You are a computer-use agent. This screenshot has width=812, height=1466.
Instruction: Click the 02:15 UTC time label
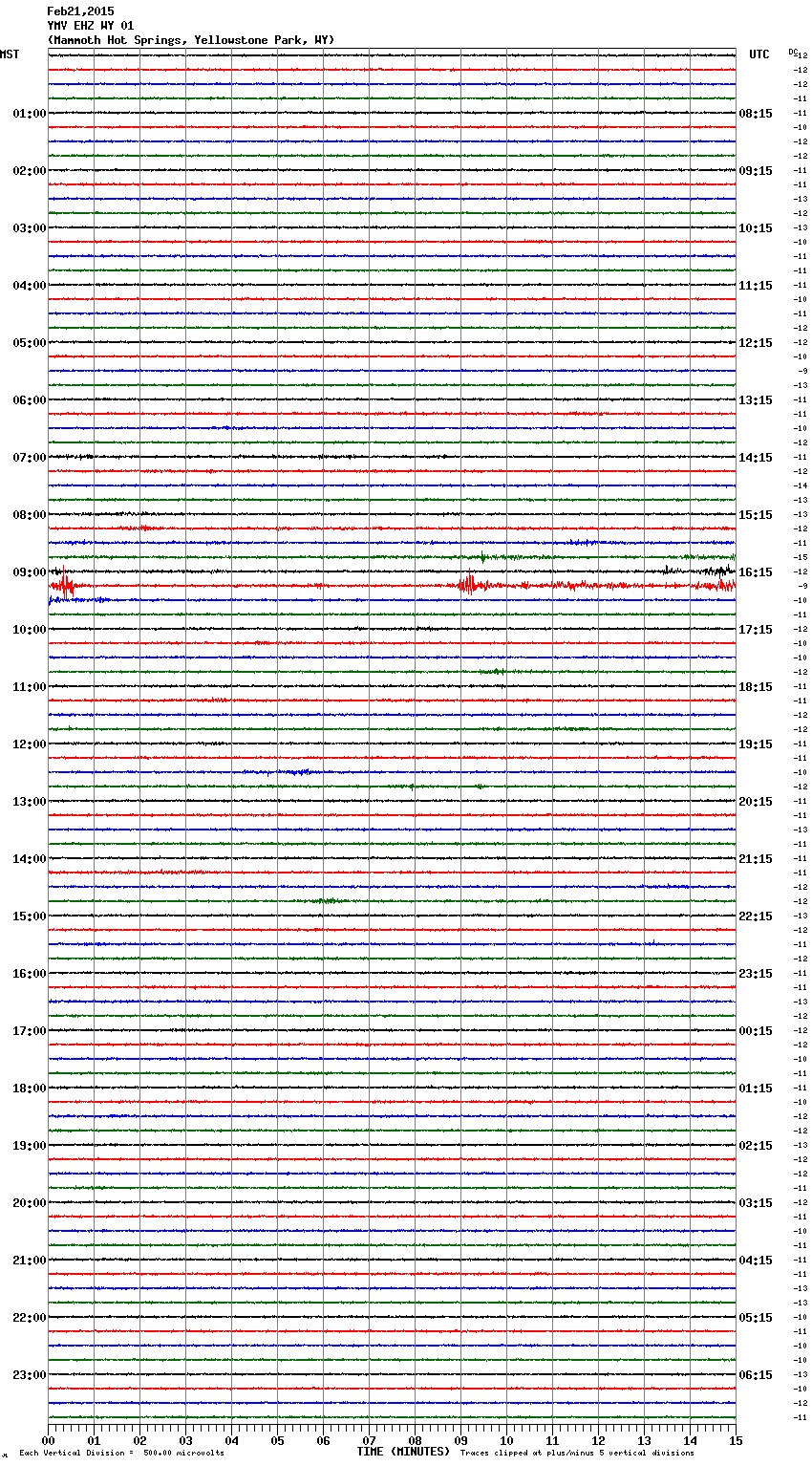(756, 1146)
